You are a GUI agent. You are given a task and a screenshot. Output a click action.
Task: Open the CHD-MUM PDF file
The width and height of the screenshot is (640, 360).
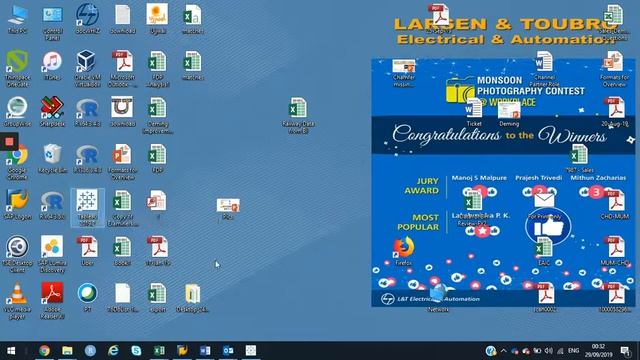(615, 205)
